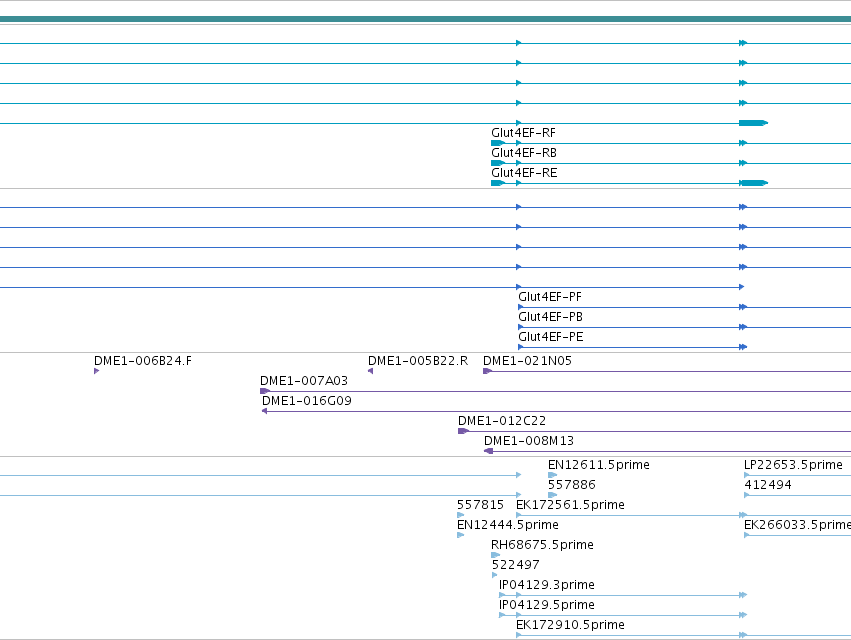Select the LP22653.5prime EST label
The height and width of the screenshot is (640, 851).
tap(793, 465)
